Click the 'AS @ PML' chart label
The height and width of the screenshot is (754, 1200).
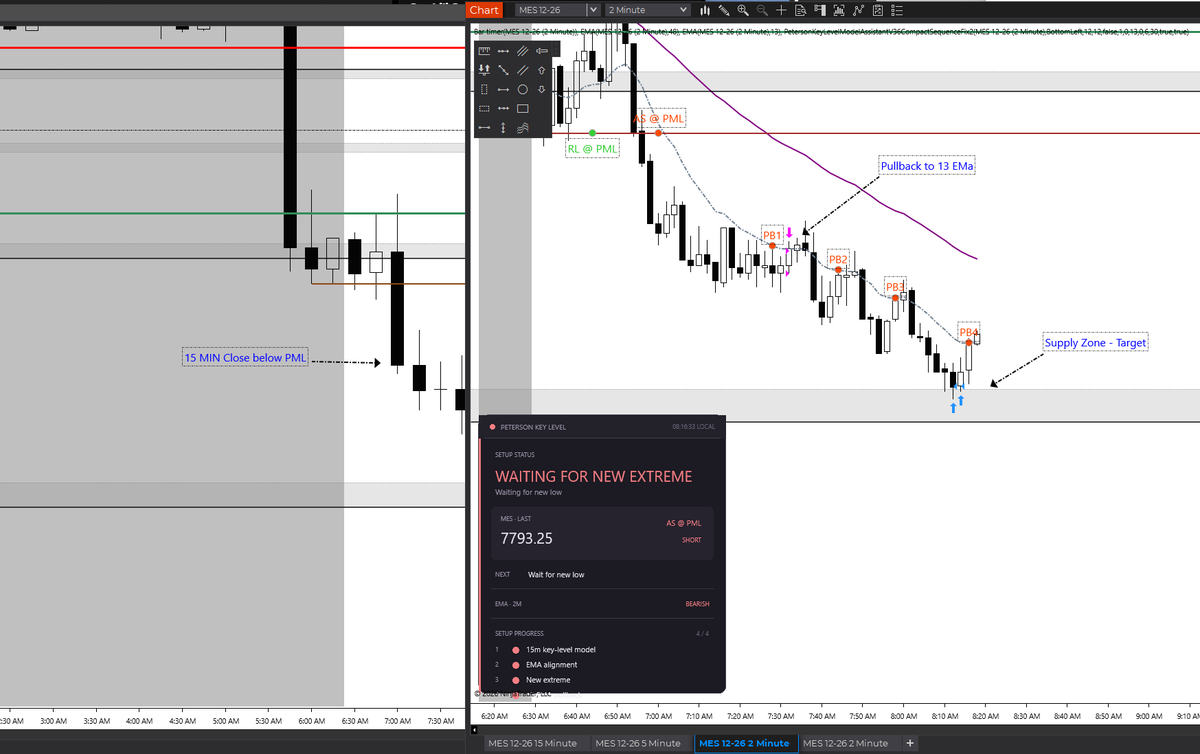tap(660, 118)
